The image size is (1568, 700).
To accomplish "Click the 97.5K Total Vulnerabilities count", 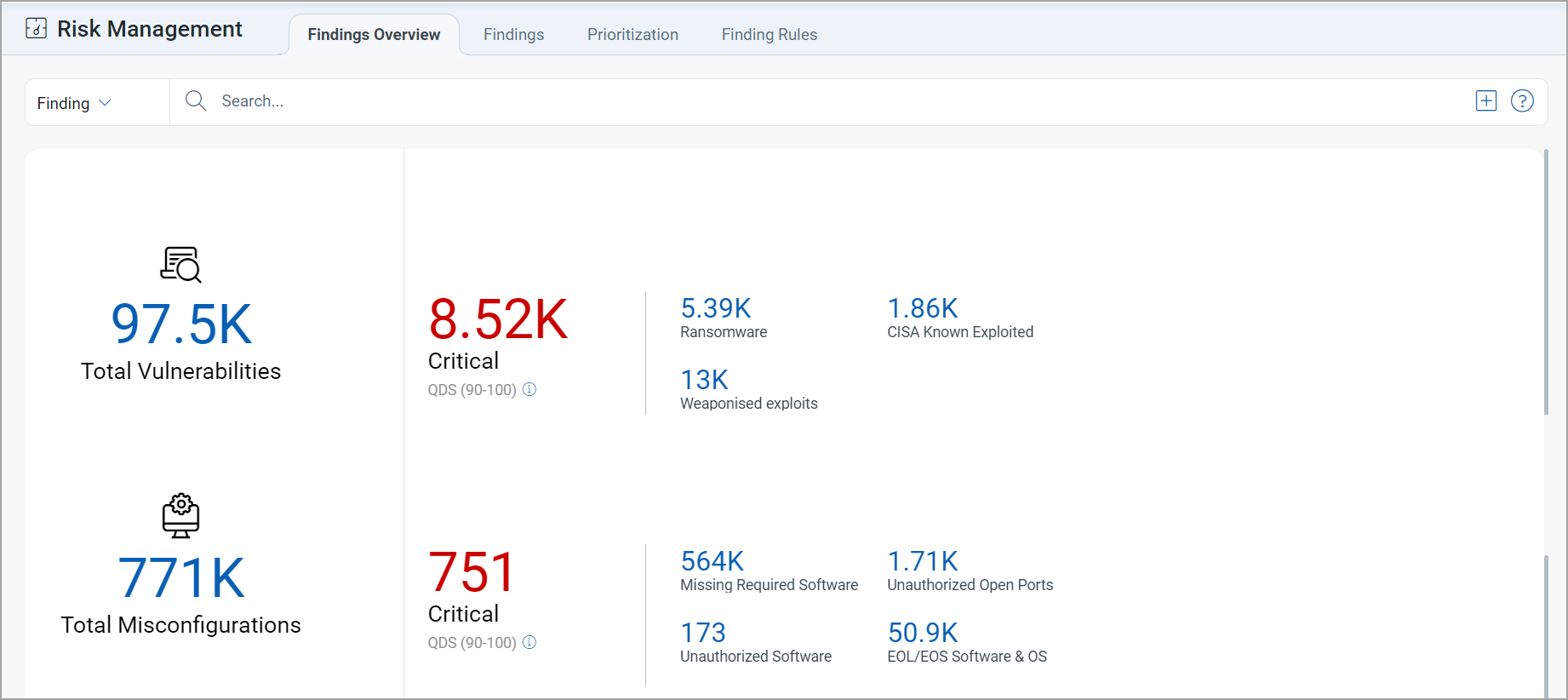I will [x=181, y=324].
